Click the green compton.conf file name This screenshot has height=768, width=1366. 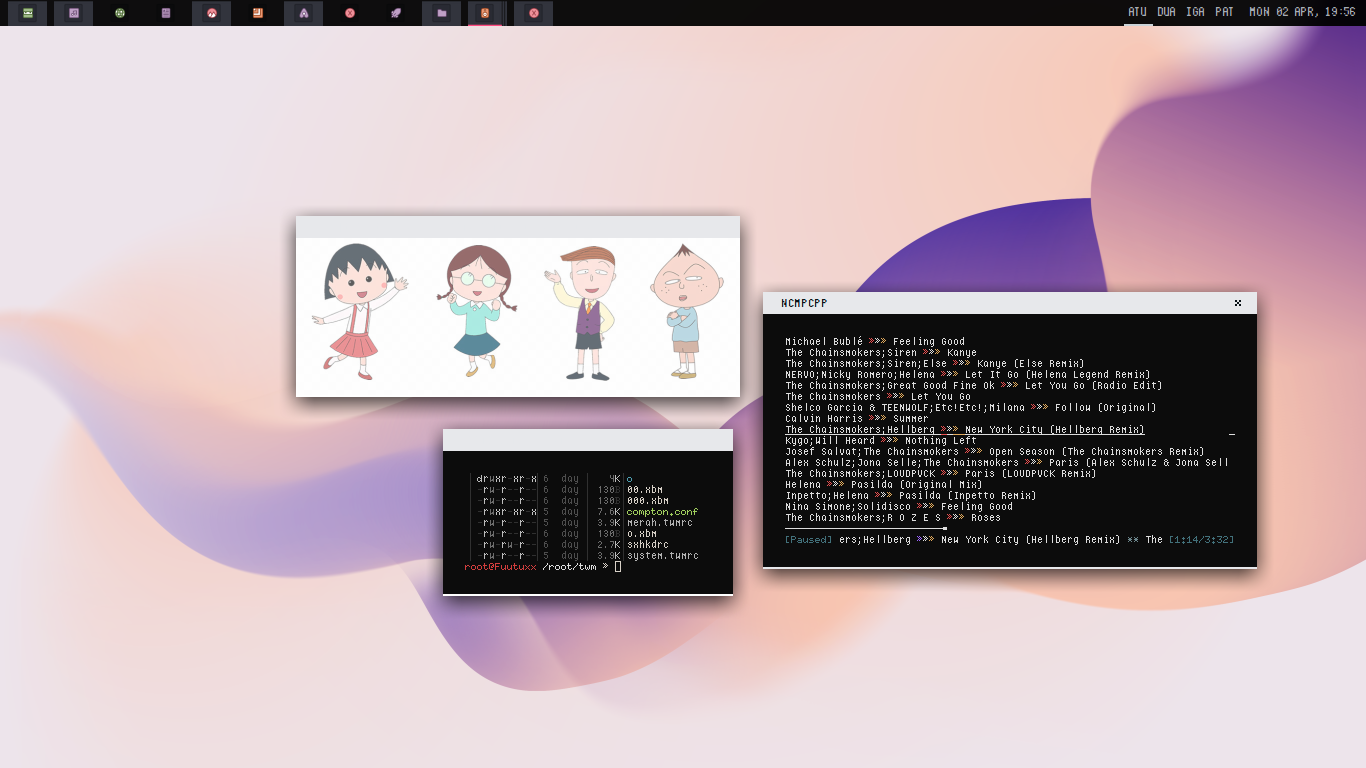pyautogui.click(x=663, y=512)
